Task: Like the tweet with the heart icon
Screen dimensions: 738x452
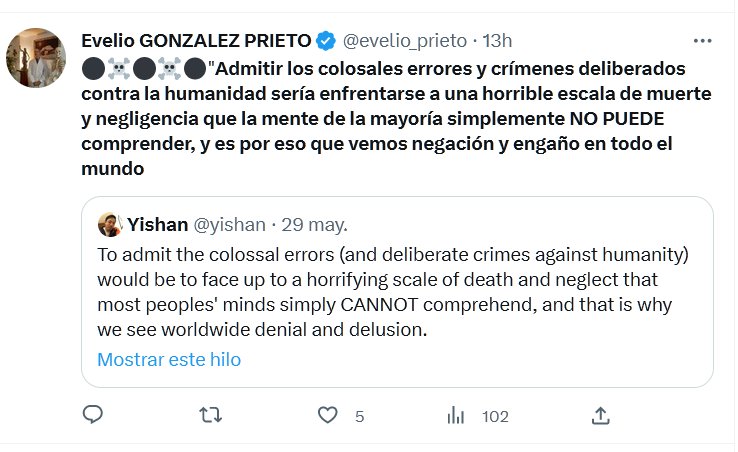Action: coord(328,415)
